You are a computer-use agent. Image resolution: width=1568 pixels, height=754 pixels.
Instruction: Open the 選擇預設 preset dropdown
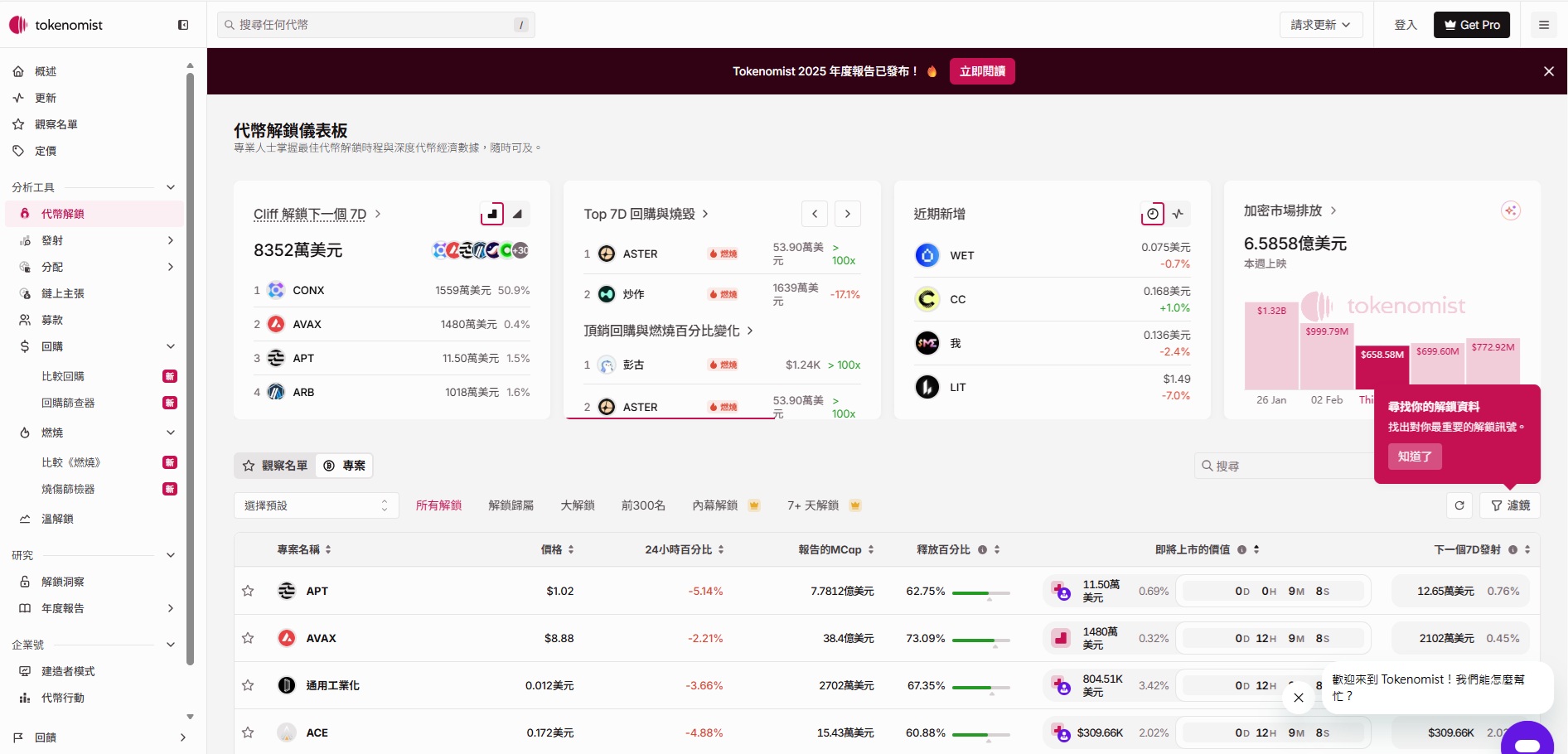(x=316, y=505)
